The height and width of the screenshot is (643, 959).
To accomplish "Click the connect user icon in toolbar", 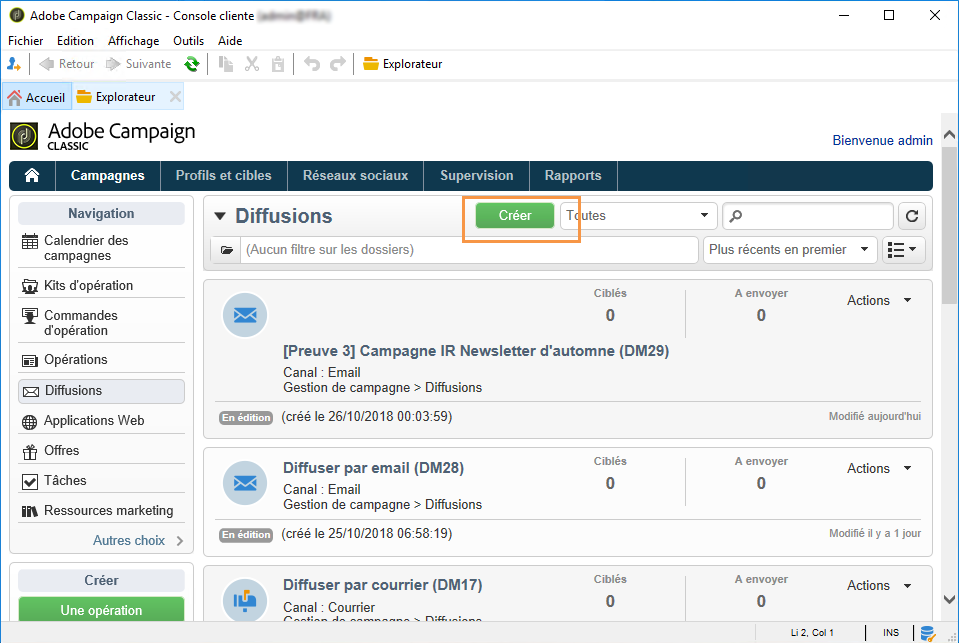I will pos(13,64).
